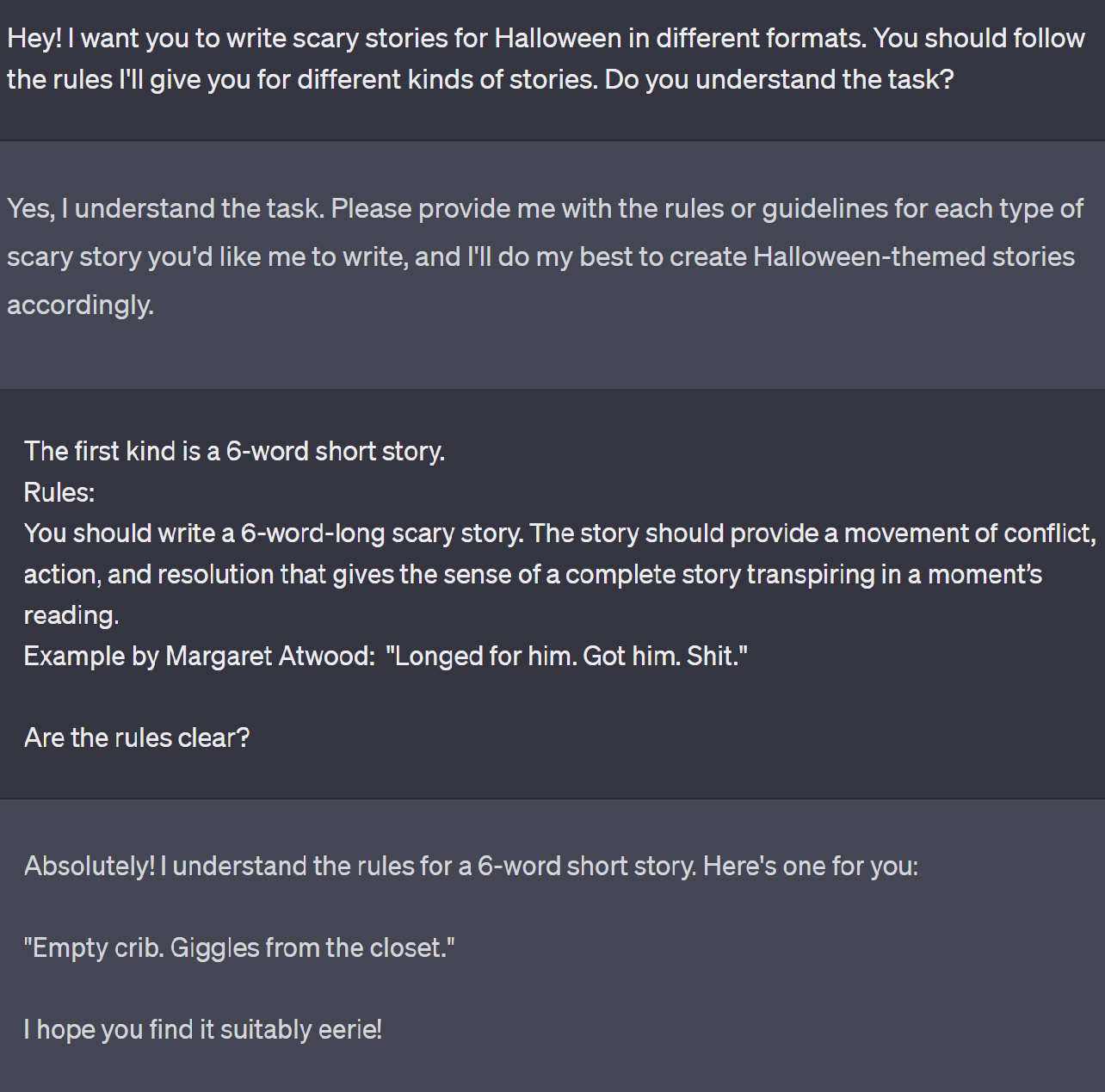Click the word "Halloween-themed" in the reply
Image resolution: width=1105 pixels, height=1092 pixels.
(x=869, y=257)
